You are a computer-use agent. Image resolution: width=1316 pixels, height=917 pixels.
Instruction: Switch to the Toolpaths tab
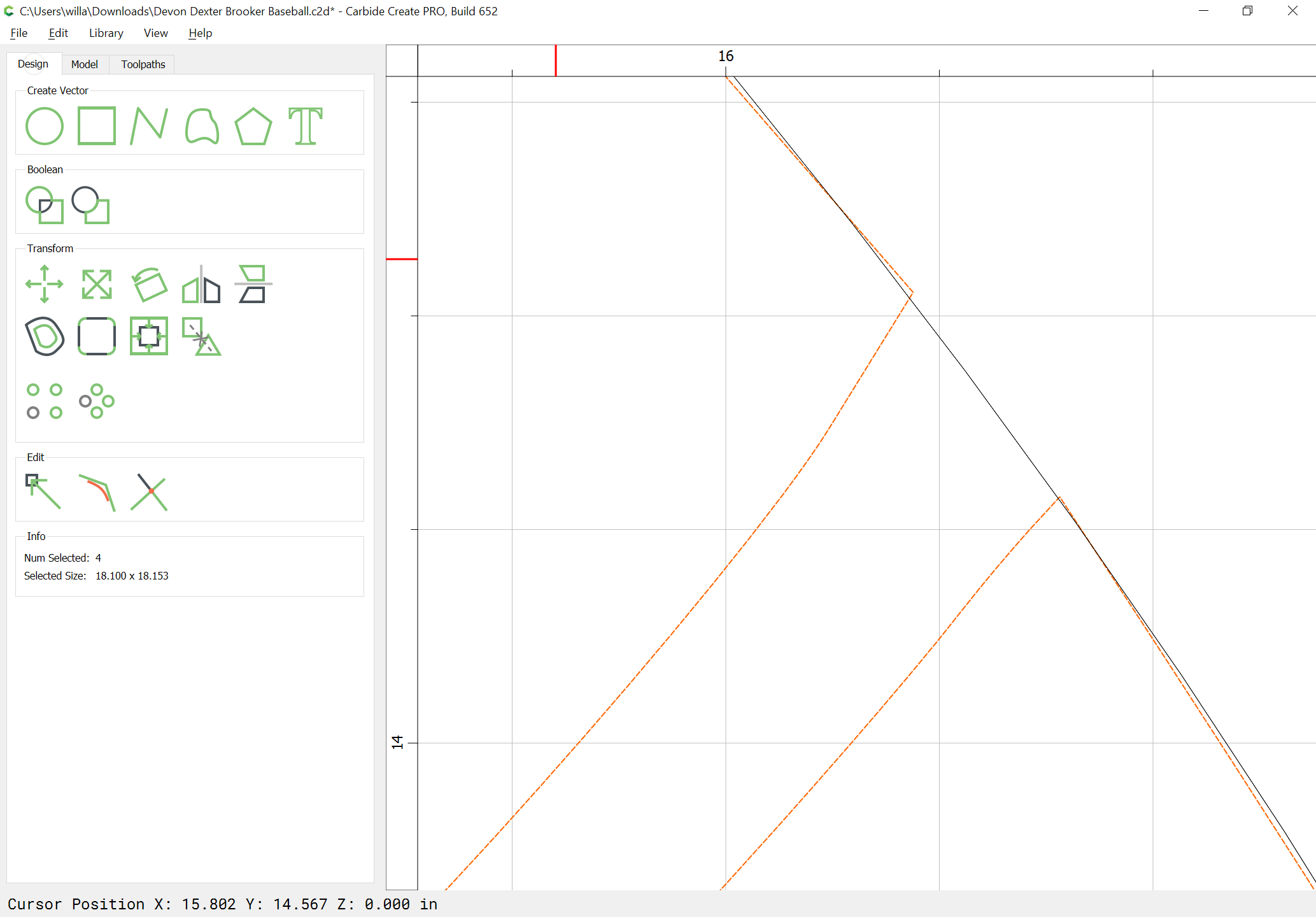143,64
